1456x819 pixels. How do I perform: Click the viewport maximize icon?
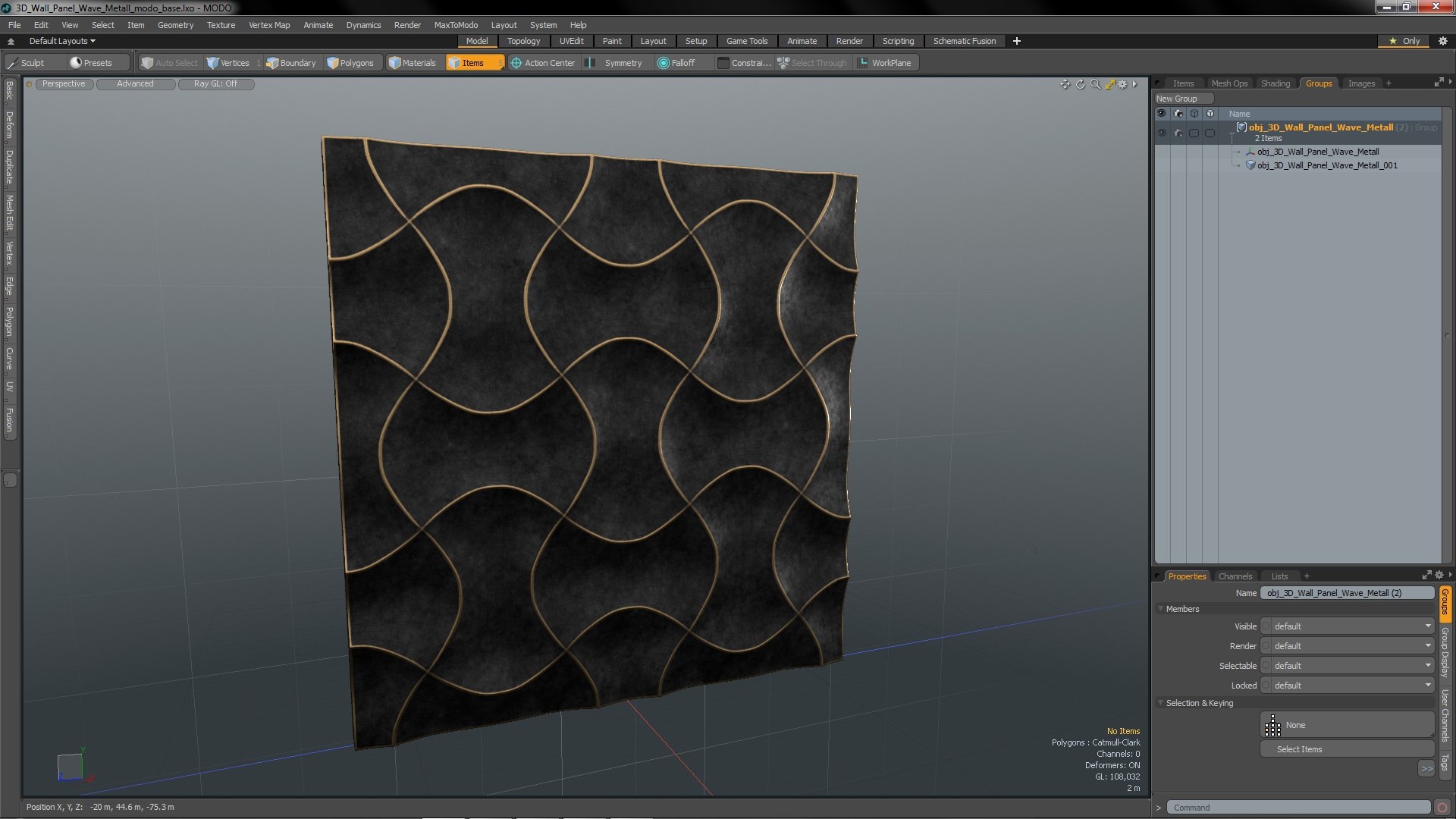(x=1109, y=84)
